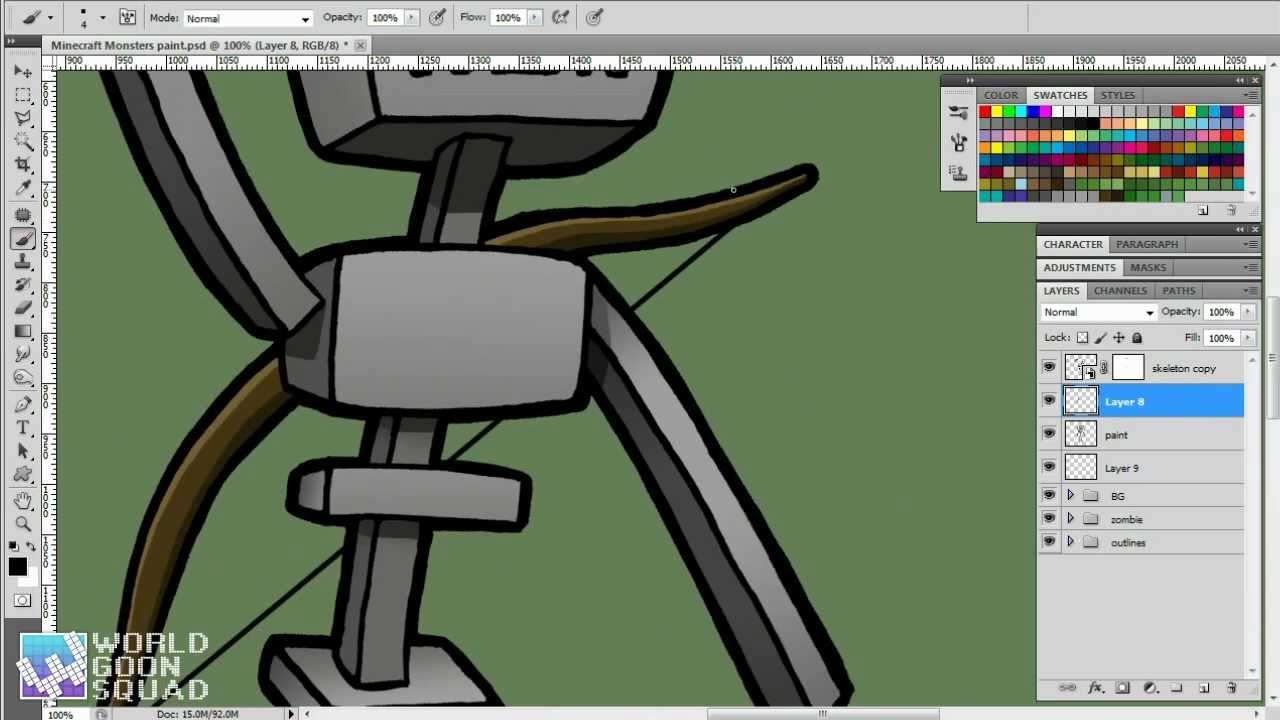Screen dimensions: 1280x720
Task: Pick the Eyedropper tool
Action: pos(24,188)
